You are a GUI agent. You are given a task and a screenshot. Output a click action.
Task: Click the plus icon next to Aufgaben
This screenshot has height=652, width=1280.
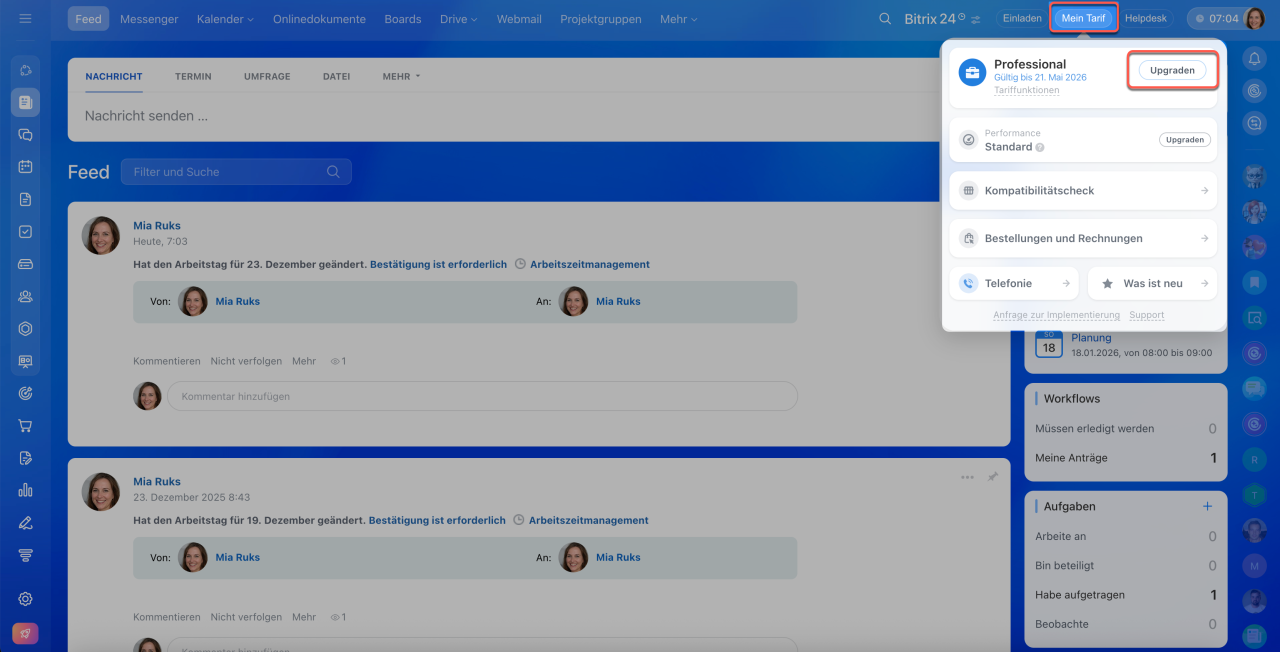[x=1207, y=506]
